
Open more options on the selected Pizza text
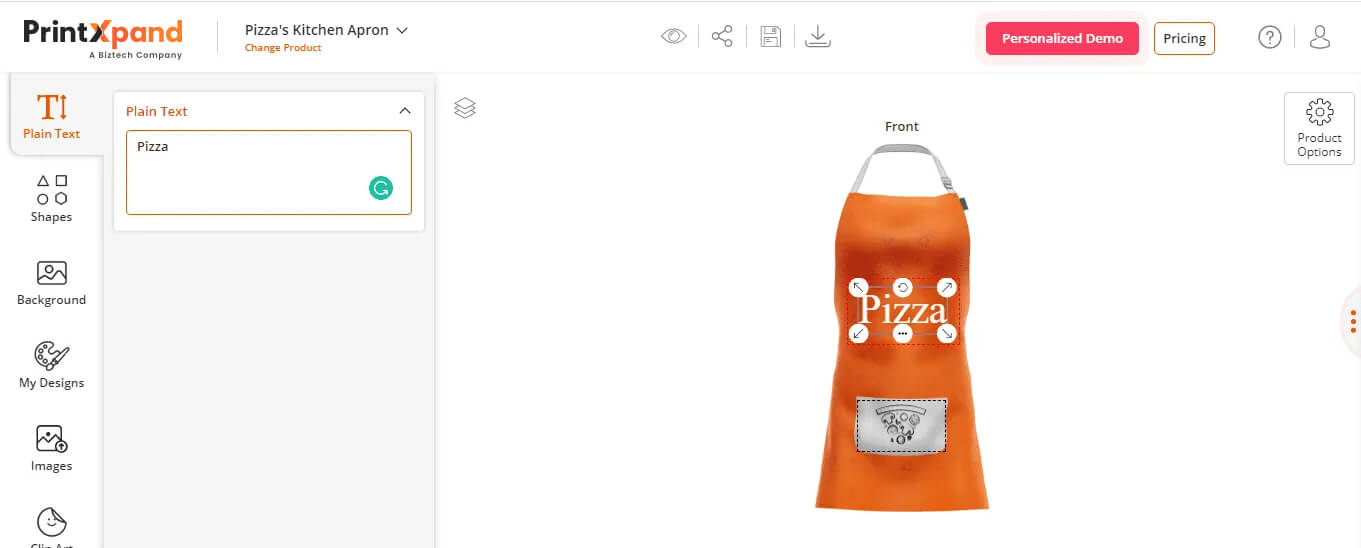click(x=902, y=333)
